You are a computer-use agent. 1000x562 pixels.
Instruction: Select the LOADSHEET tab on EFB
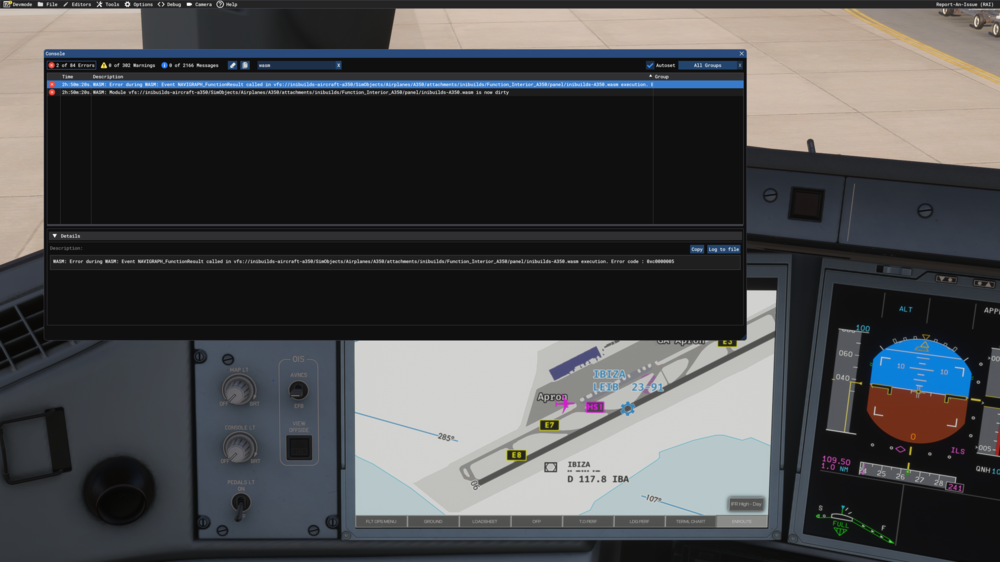click(x=485, y=521)
